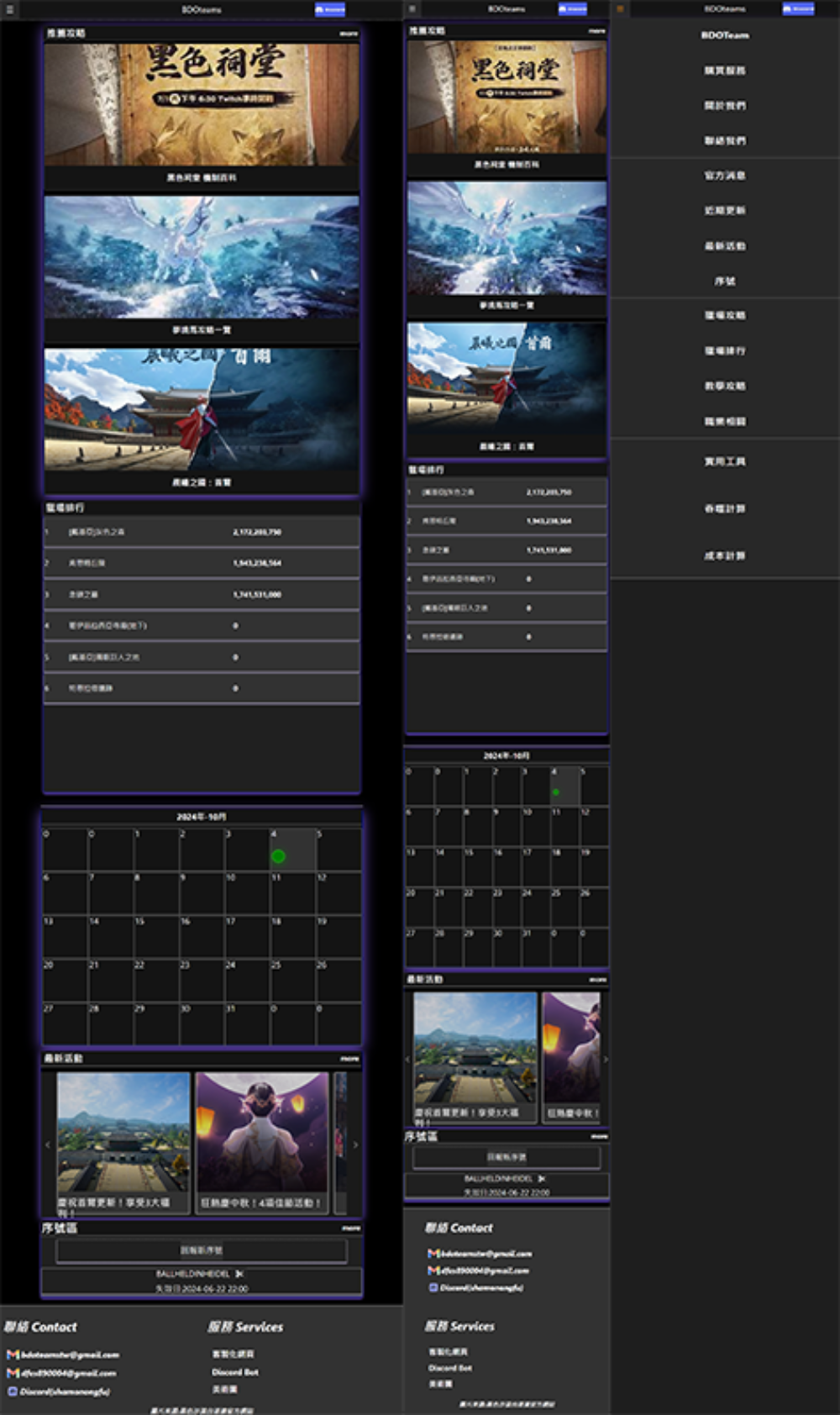840x1415 pixels.
Task: Click the Discord button in the left layout header
Action: [x=329, y=10]
